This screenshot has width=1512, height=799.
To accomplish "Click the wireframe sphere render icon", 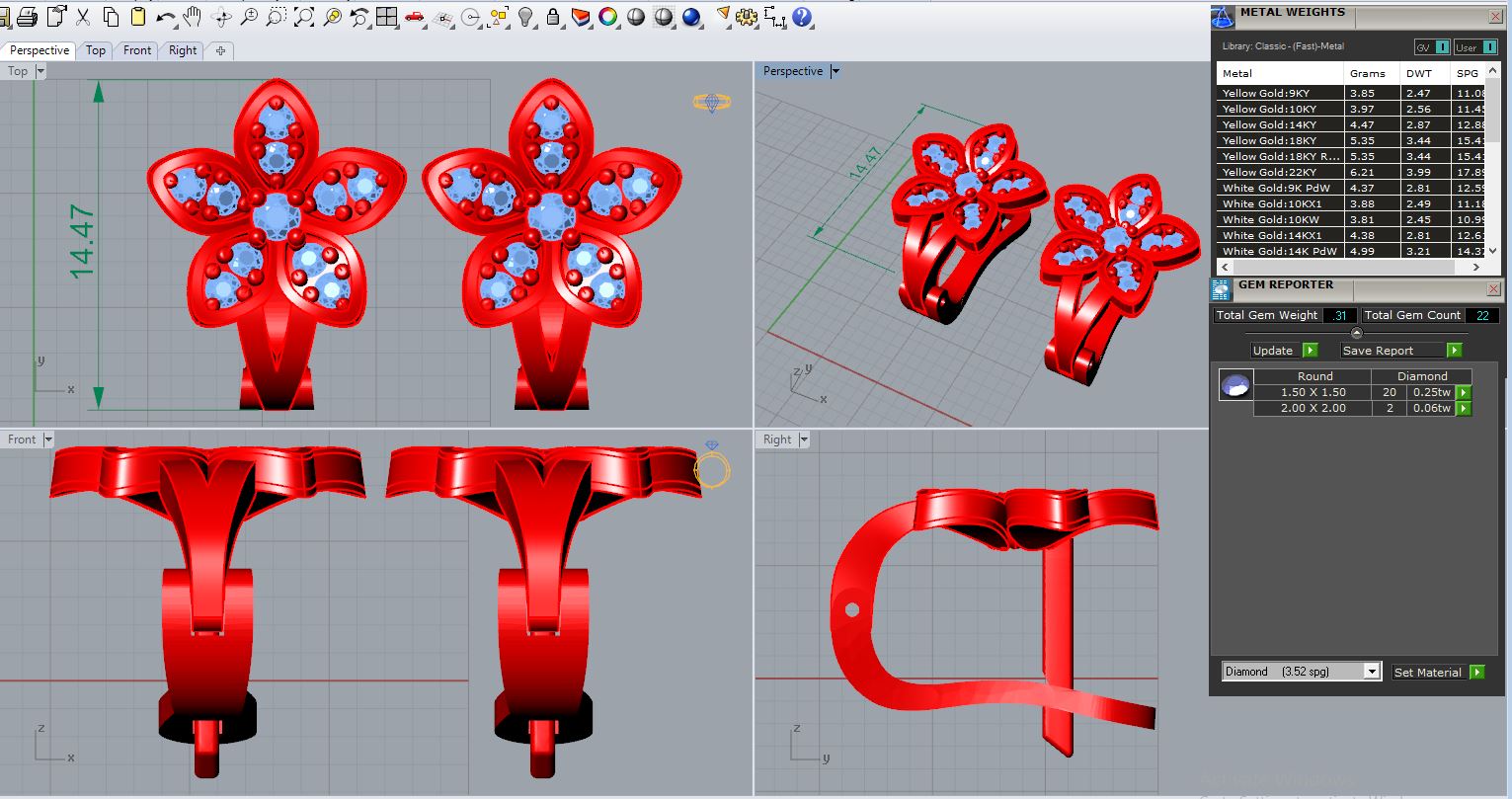I will point(664,17).
